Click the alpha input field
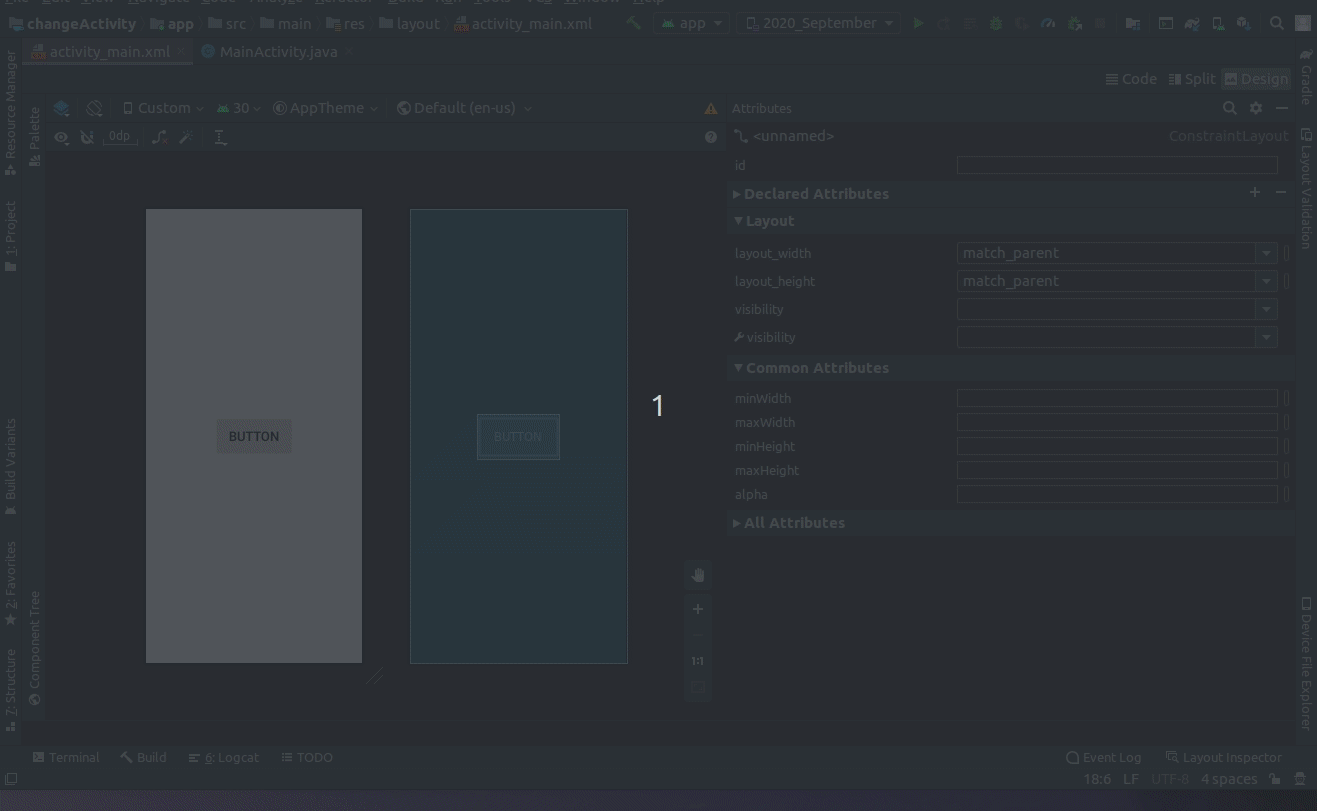The image size is (1317, 811). tap(1117, 495)
